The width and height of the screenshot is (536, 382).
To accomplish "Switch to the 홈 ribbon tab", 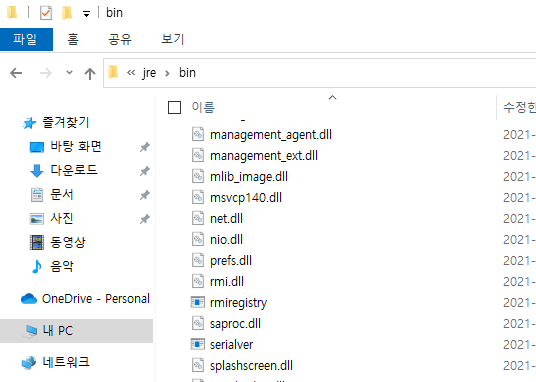I will pos(73,39).
